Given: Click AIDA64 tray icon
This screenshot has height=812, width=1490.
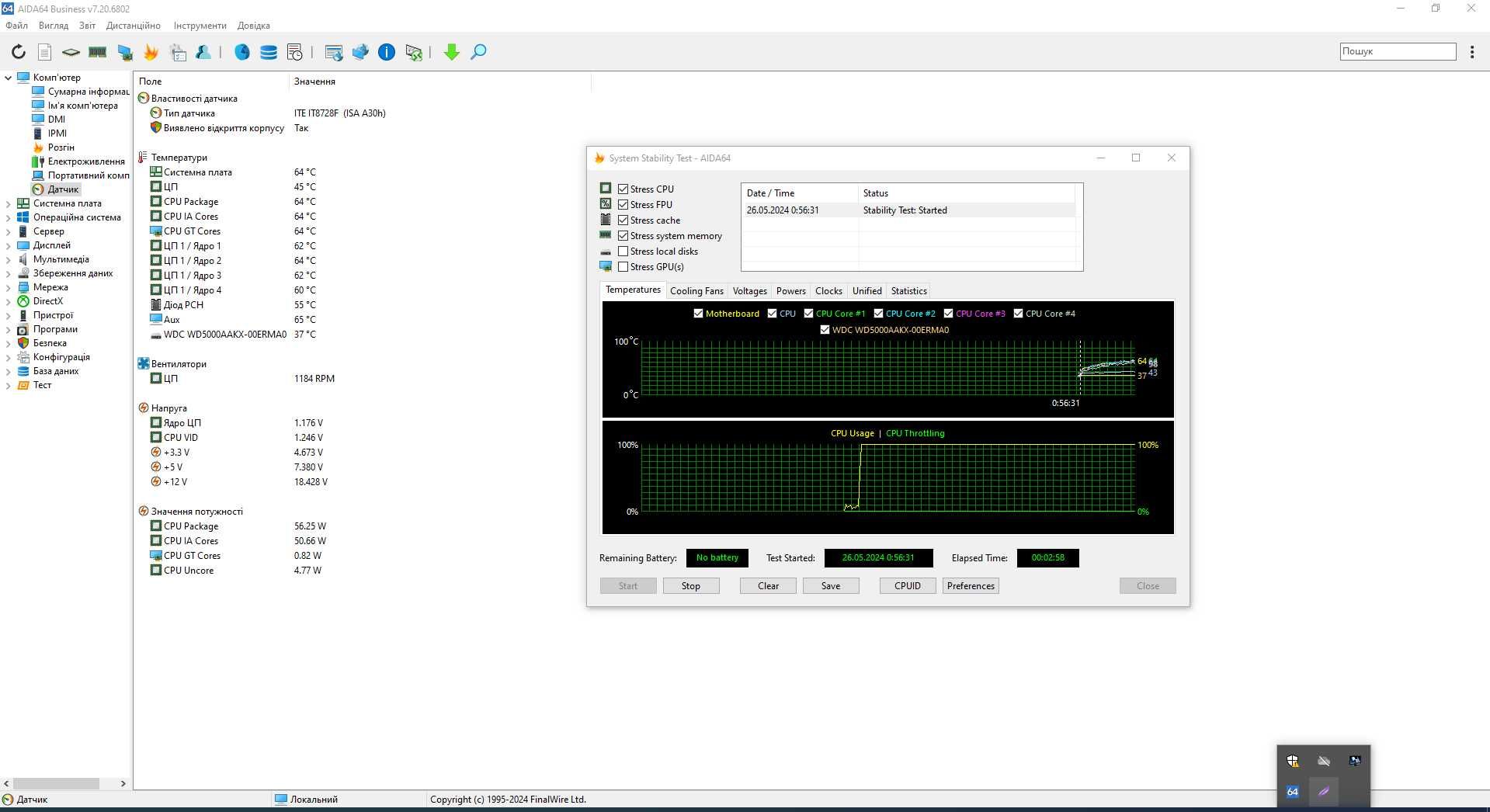Looking at the screenshot, I should coord(1293,792).
